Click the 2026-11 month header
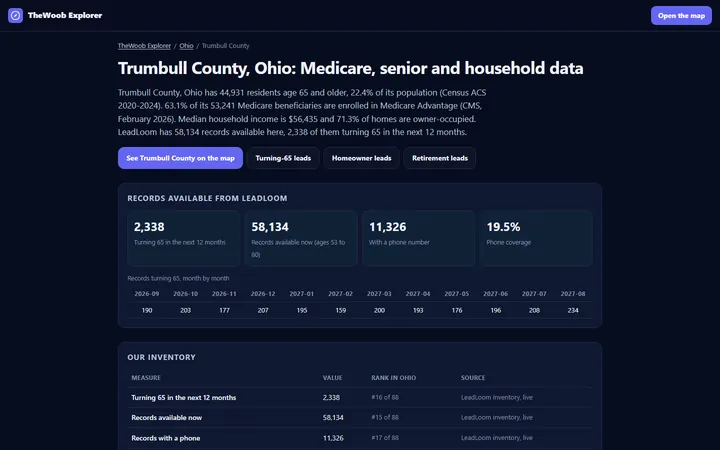Viewport: 720px width, 450px height. [224, 294]
